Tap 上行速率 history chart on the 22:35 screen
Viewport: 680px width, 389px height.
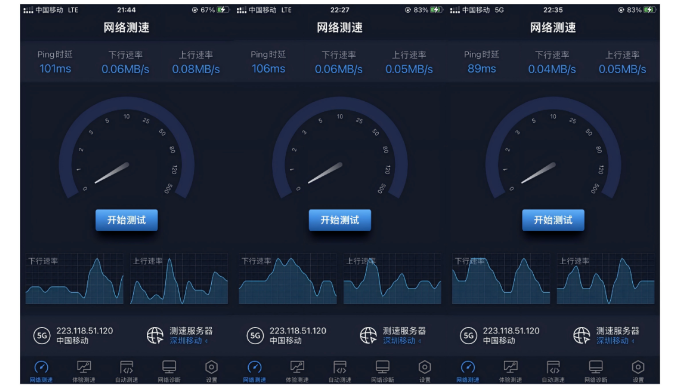(606, 279)
